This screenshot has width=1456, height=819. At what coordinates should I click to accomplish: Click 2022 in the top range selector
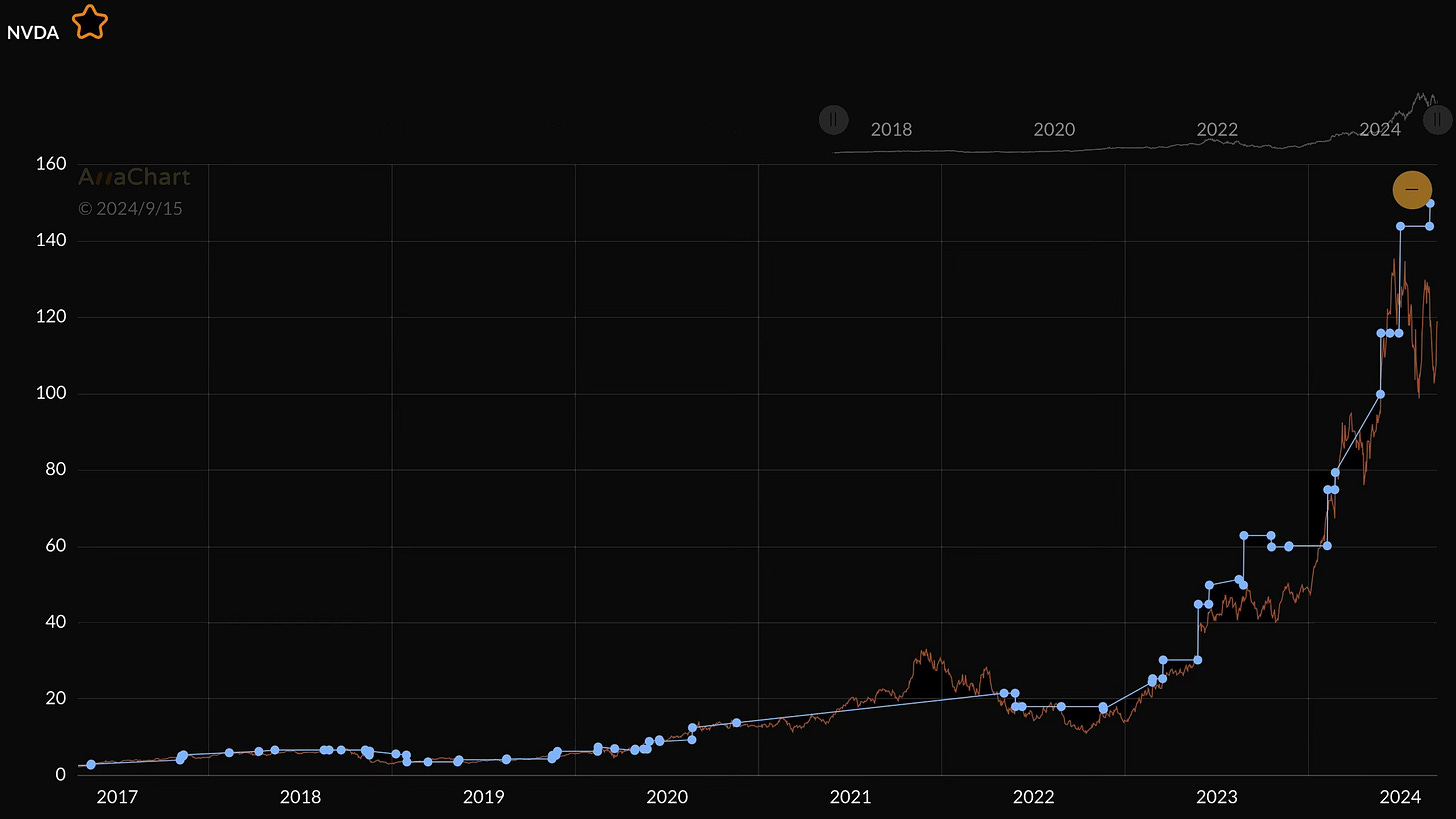coord(1217,130)
